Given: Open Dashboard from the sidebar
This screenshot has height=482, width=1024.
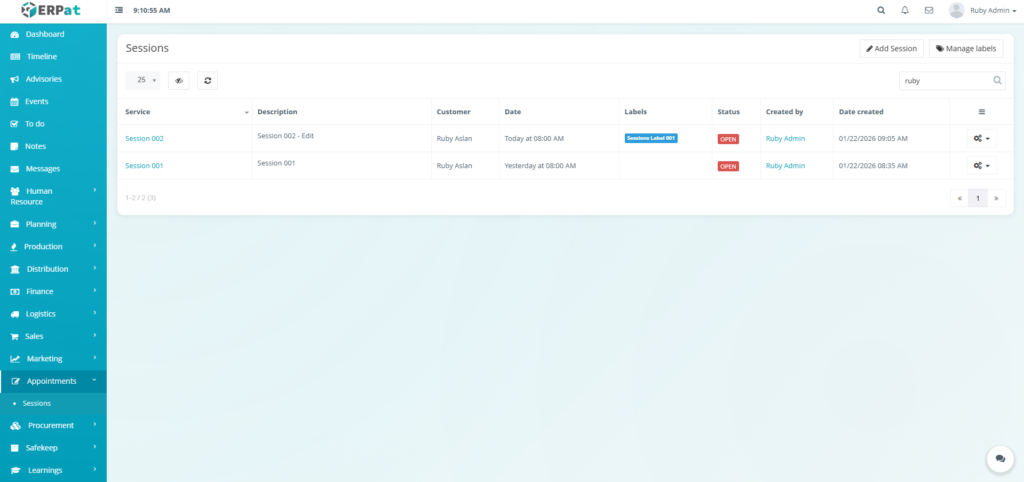Looking at the screenshot, I should click(x=44, y=34).
